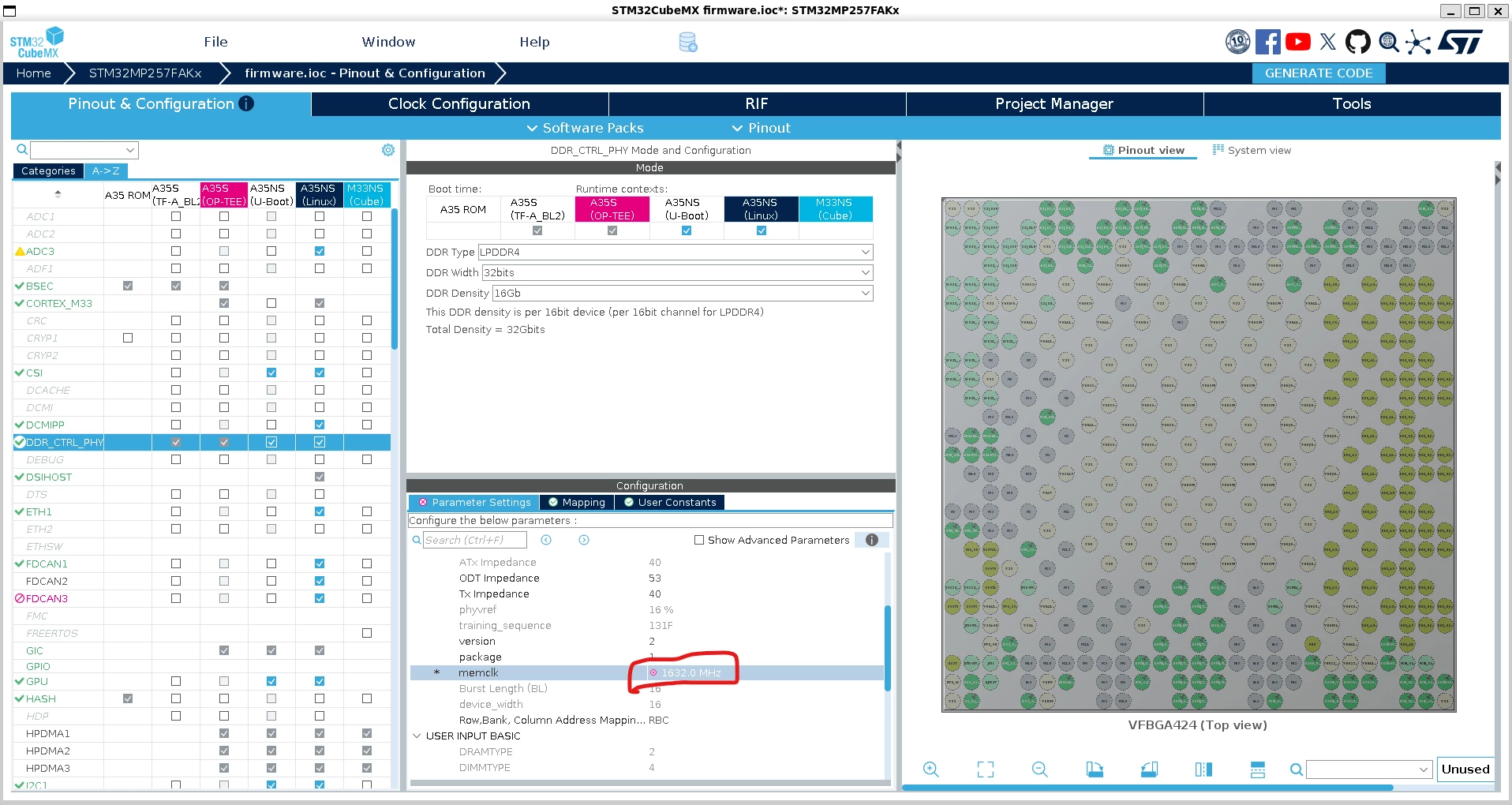Uncheck A35NS Linux runtime context in Mode
This screenshot has width=1512, height=805.
coord(762,230)
